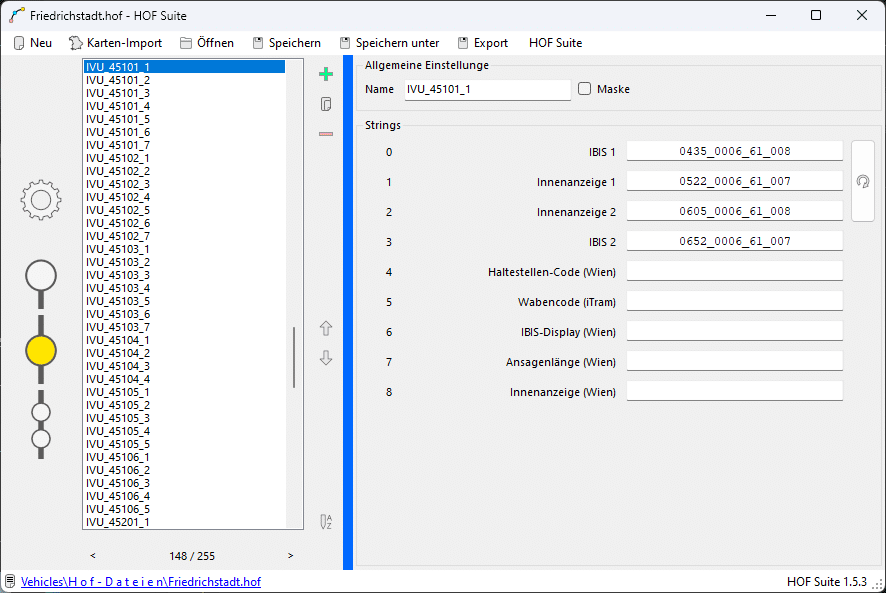Click the entry list vertical scrollbar thumb

pyautogui.click(x=294, y=357)
